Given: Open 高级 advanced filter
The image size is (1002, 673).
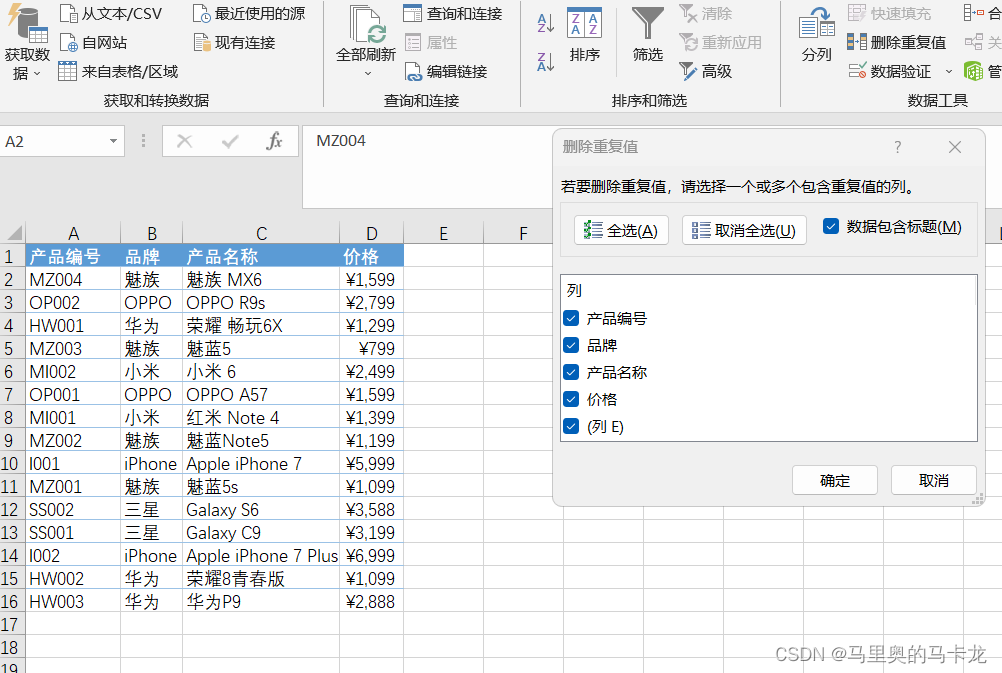Looking at the screenshot, I should [x=705, y=72].
